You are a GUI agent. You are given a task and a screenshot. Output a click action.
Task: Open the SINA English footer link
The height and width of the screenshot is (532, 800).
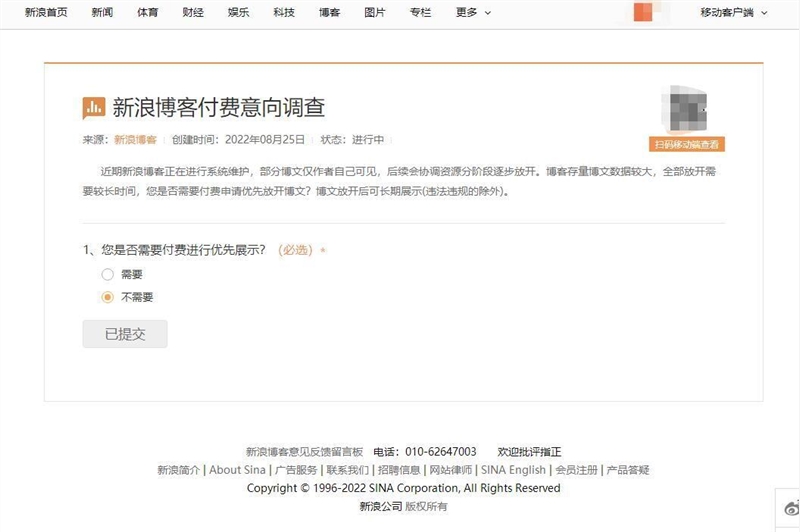[513, 470]
